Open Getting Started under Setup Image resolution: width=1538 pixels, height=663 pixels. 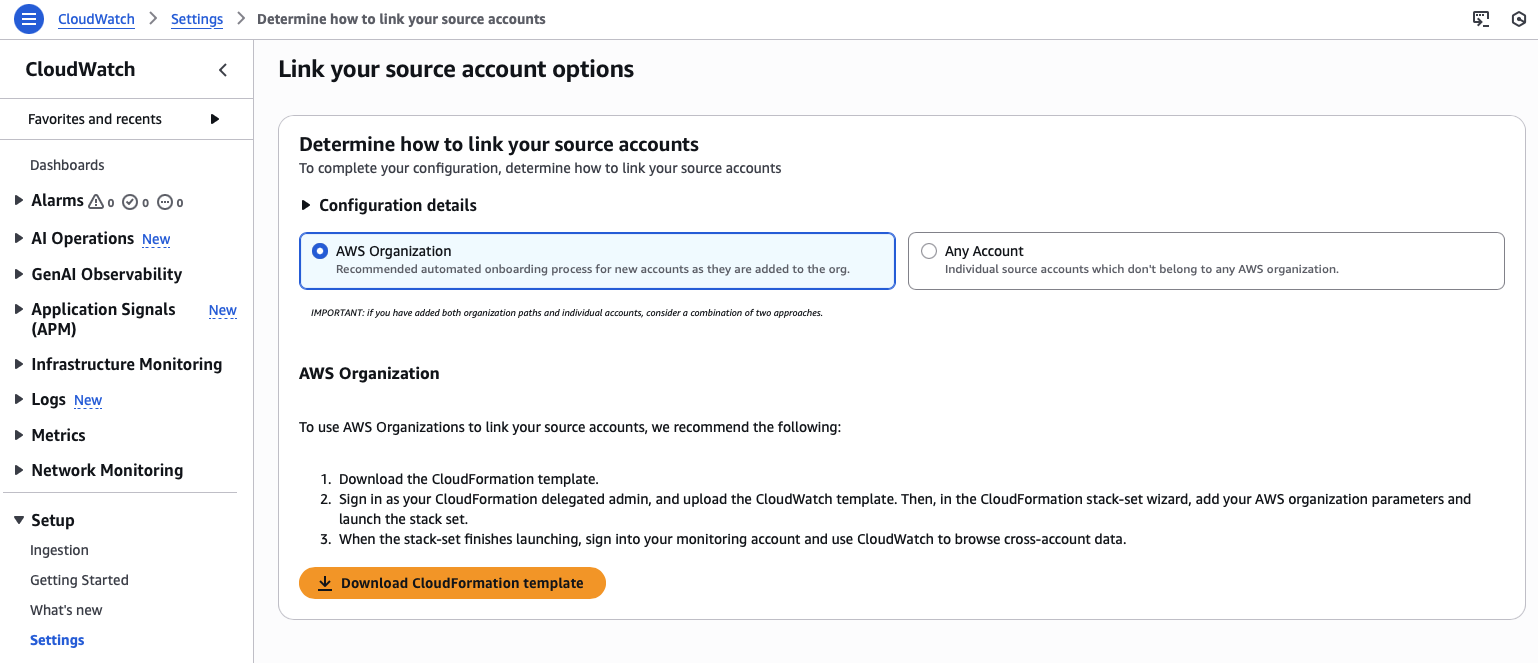79,580
